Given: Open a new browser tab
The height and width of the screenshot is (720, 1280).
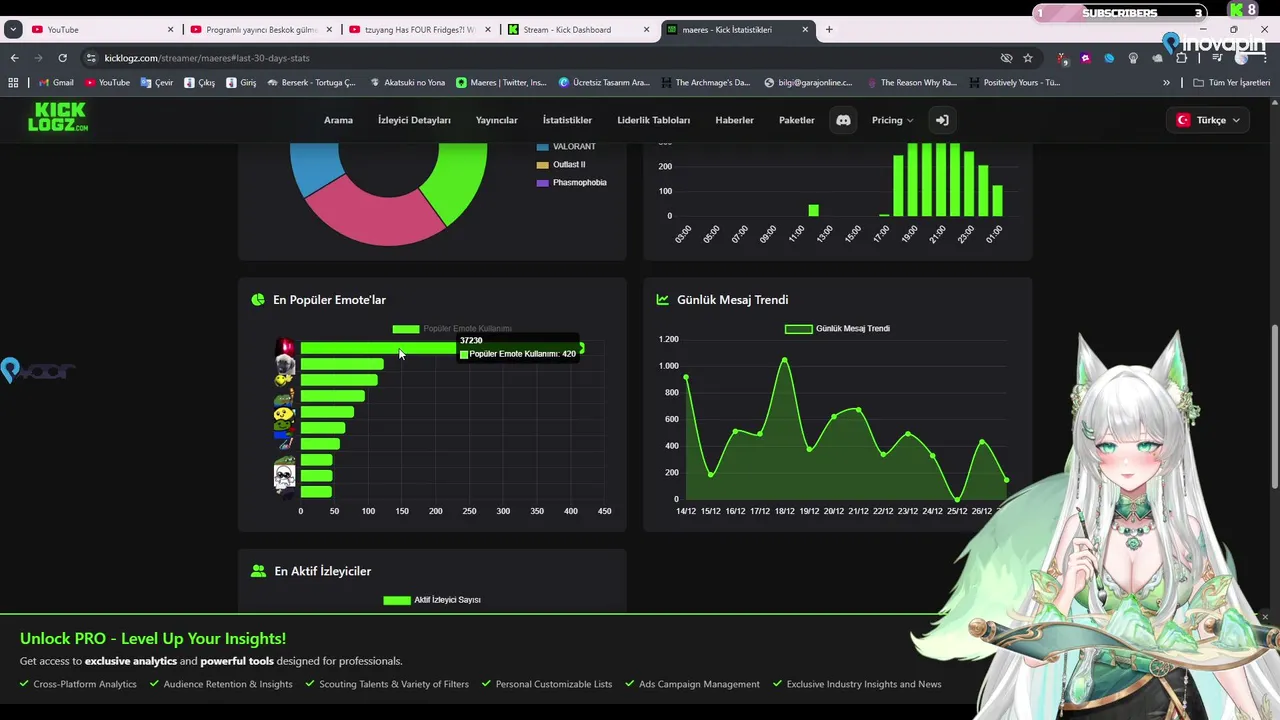Looking at the screenshot, I should tap(829, 29).
